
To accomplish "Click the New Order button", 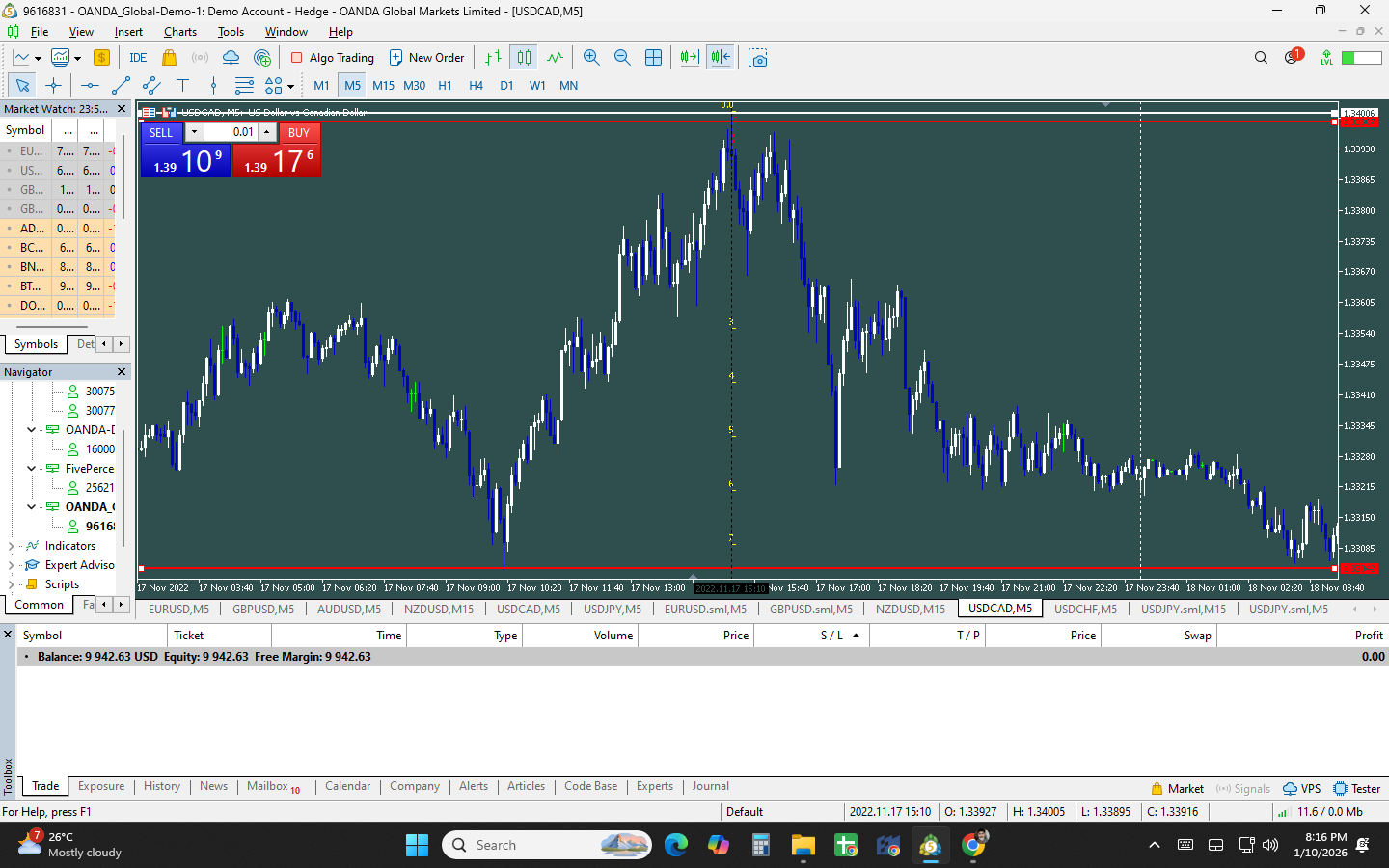I will [426, 58].
